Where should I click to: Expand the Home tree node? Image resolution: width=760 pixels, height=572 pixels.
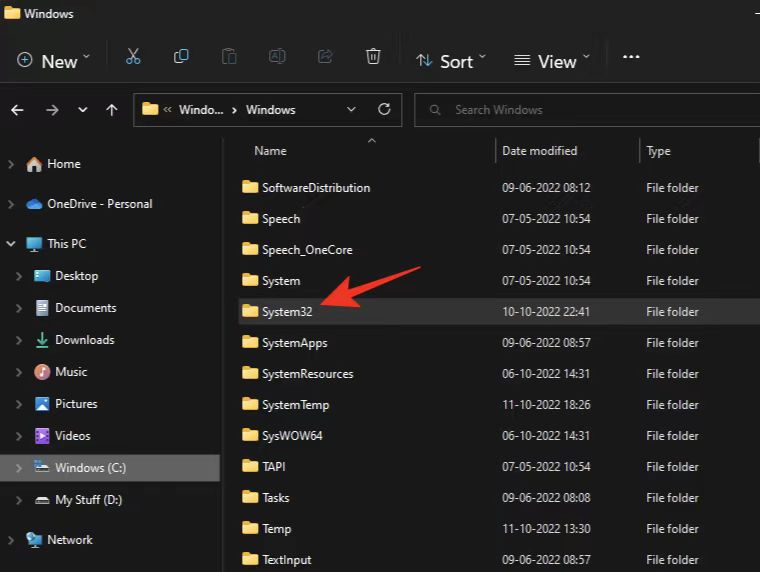(11, 164)
